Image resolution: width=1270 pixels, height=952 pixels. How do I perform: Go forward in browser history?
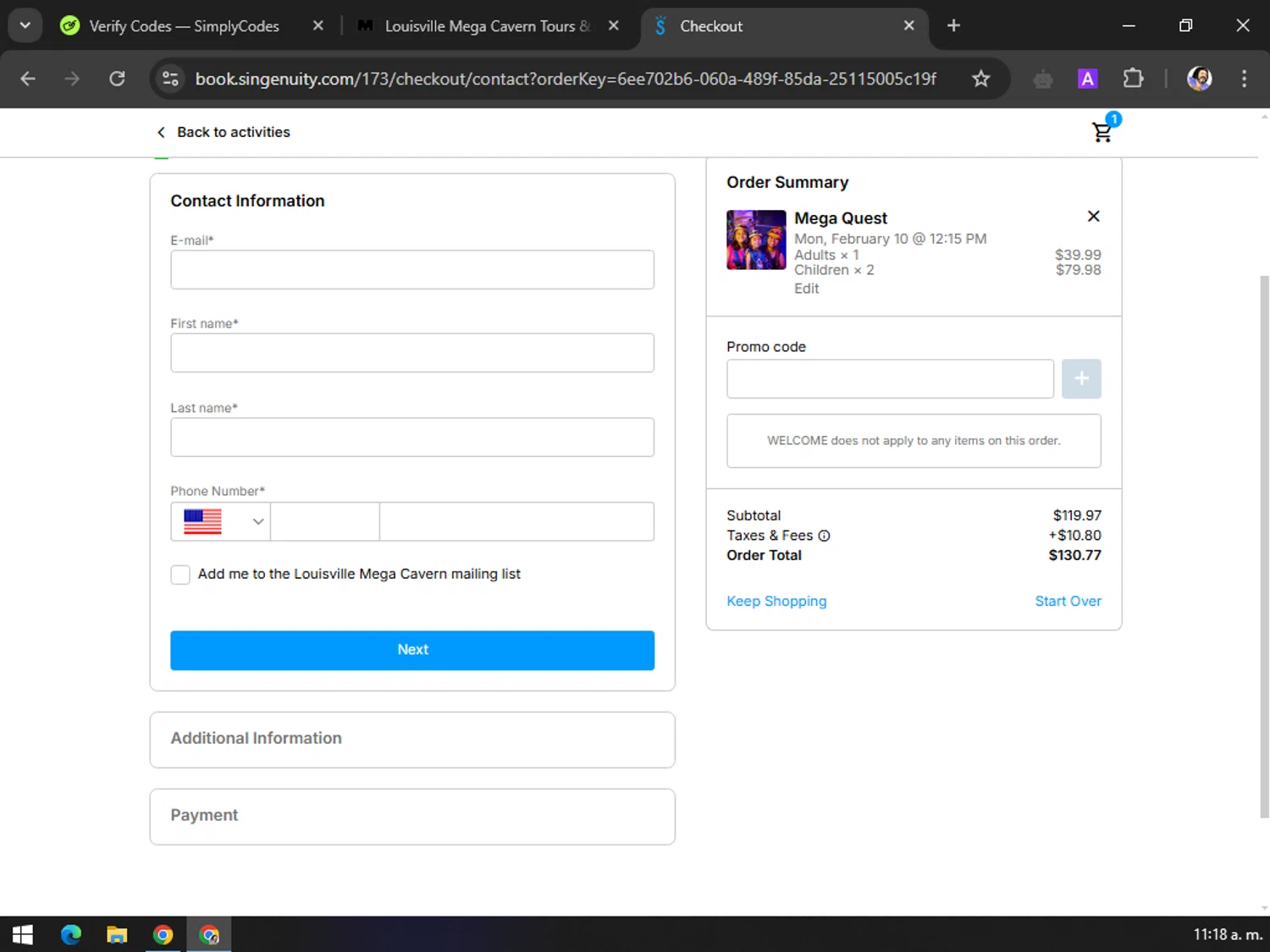(72, 79)
